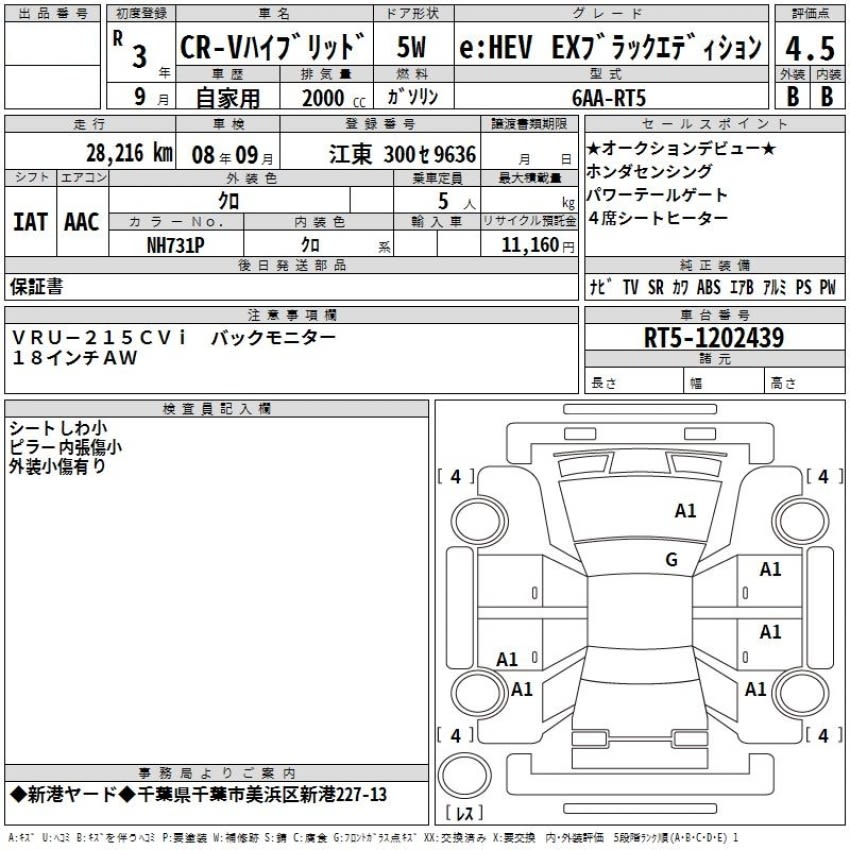Screen dimensions: 850x850
Task: Select the color number "NH731P"
Action: 176,246
